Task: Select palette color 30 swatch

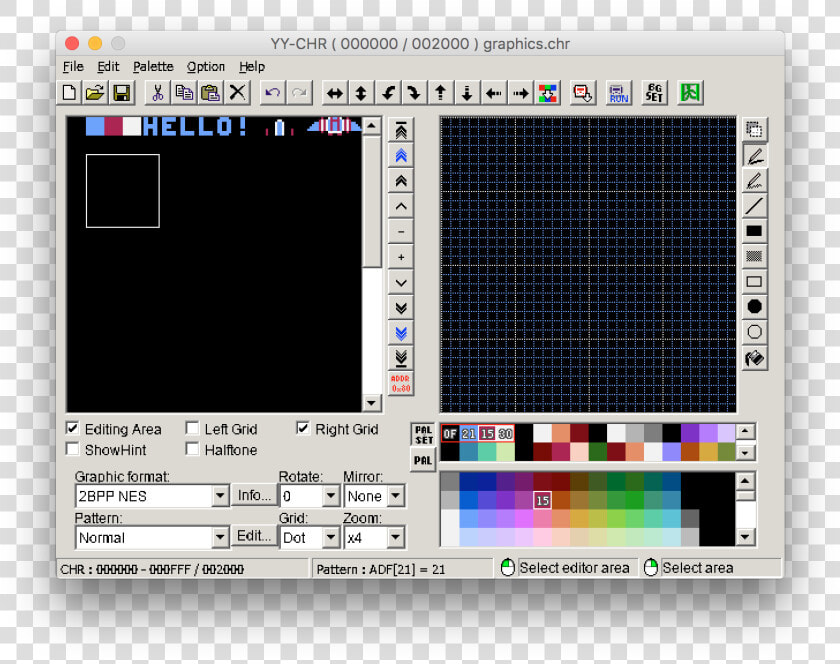Action: (x=505, y=434)
